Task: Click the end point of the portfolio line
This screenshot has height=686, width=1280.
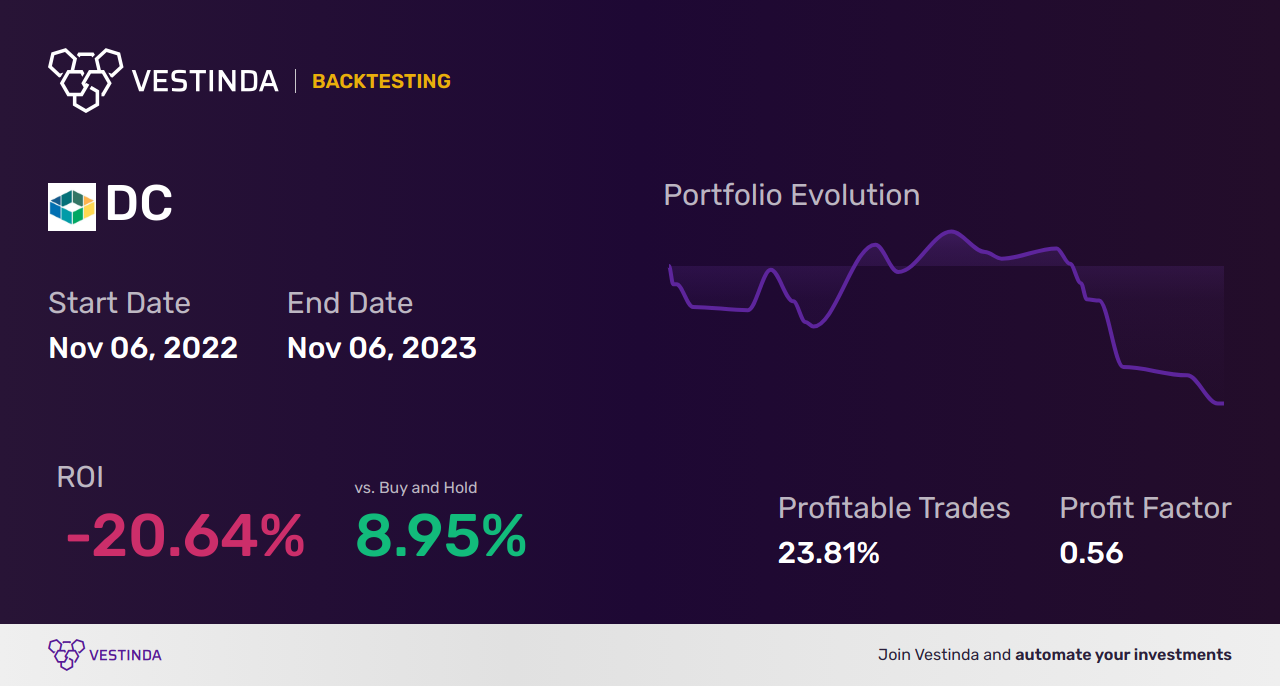Action: pos(1219,403)
